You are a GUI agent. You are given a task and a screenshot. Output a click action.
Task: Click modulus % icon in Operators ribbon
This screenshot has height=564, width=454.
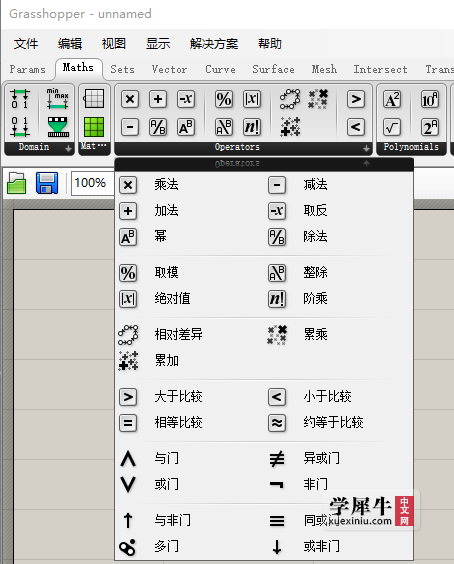pos(224,99)
